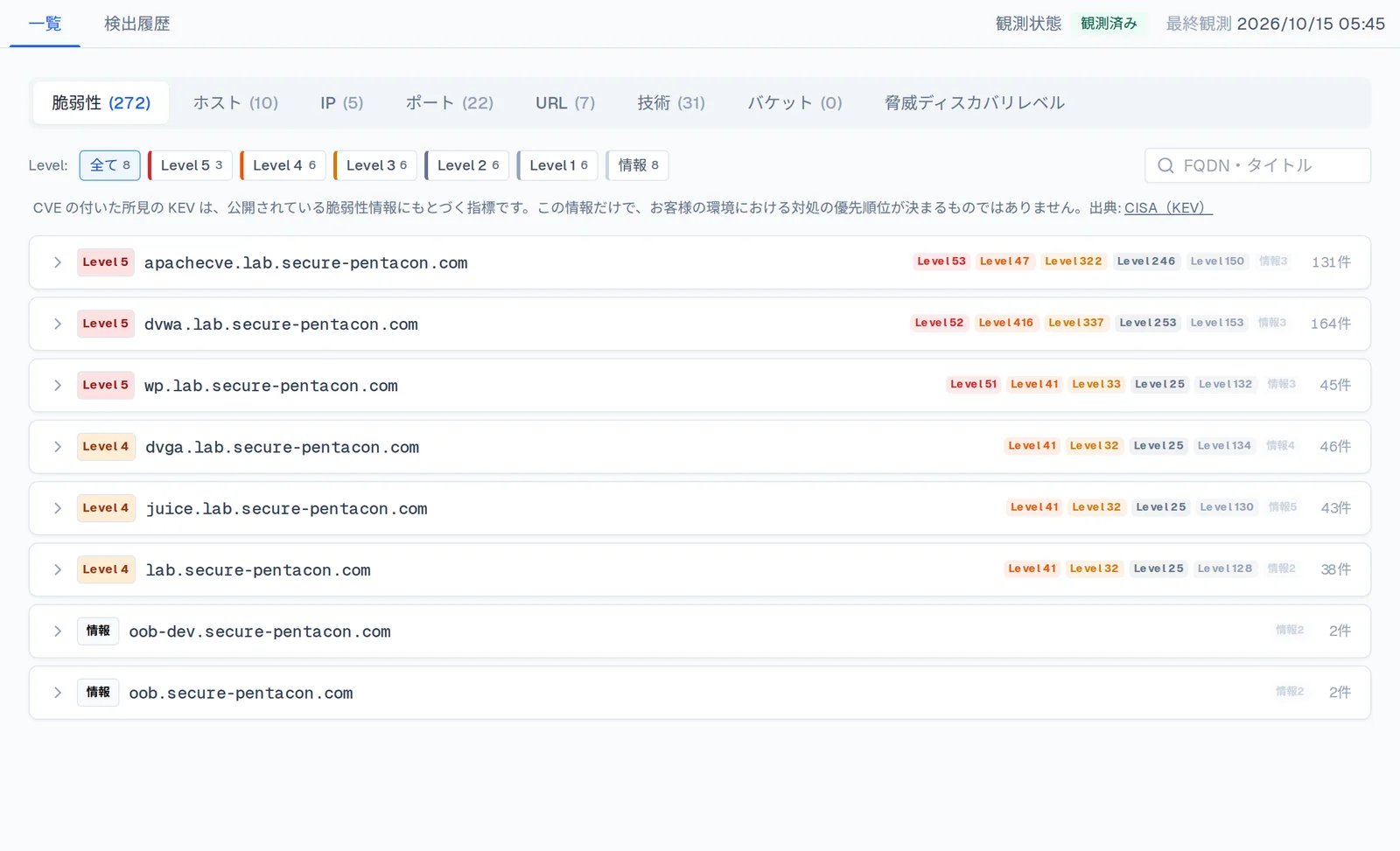Expand the juice.lab.secure-pentacon.com row chevron
The image size is (1400, 851).
point(58,508)
